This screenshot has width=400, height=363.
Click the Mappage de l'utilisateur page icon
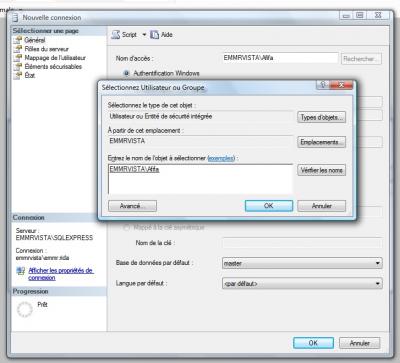pyautogui.click(x=18, y=58)
